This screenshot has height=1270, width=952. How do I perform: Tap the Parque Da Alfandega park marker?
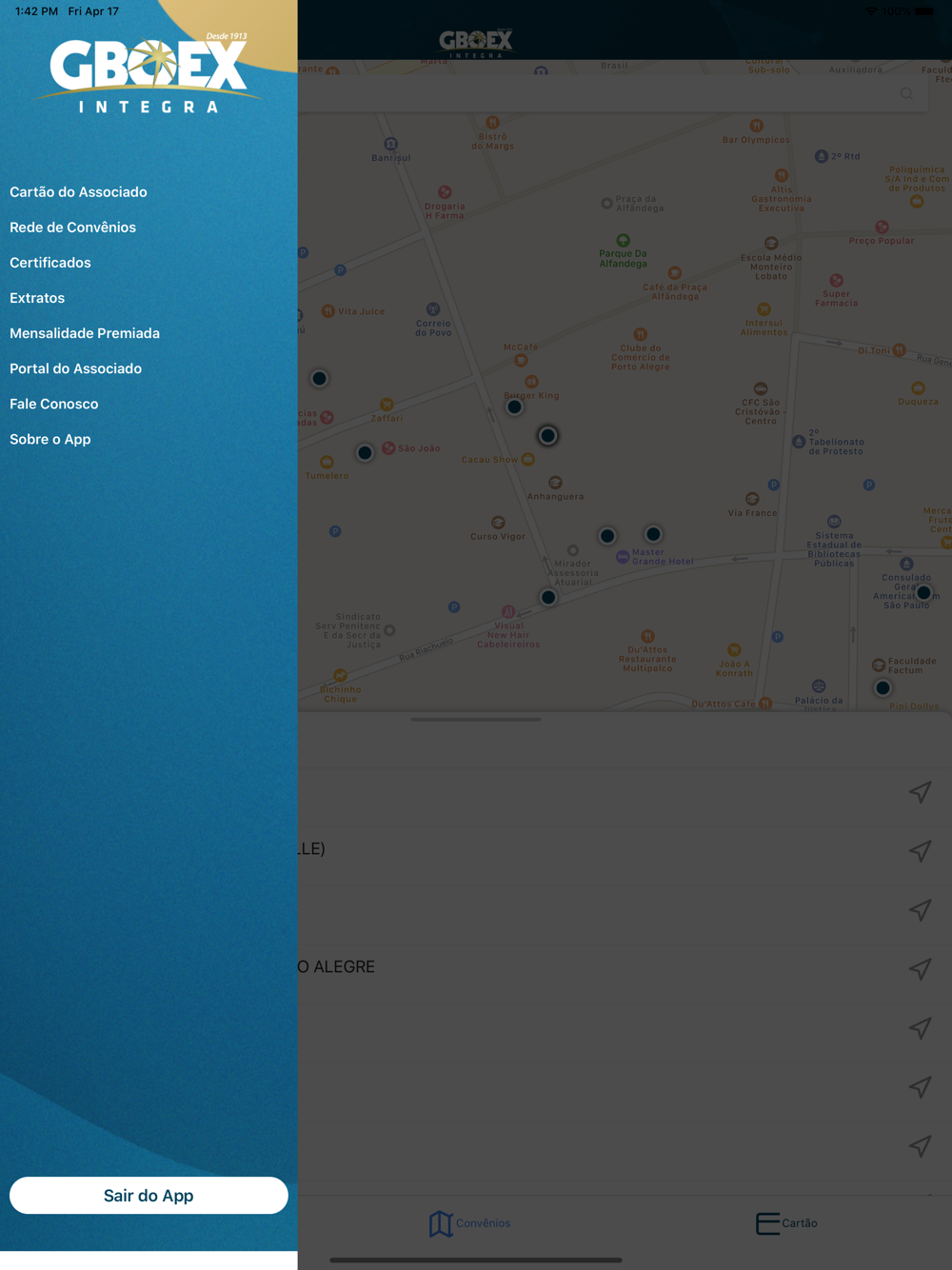(x=623, y=240)
